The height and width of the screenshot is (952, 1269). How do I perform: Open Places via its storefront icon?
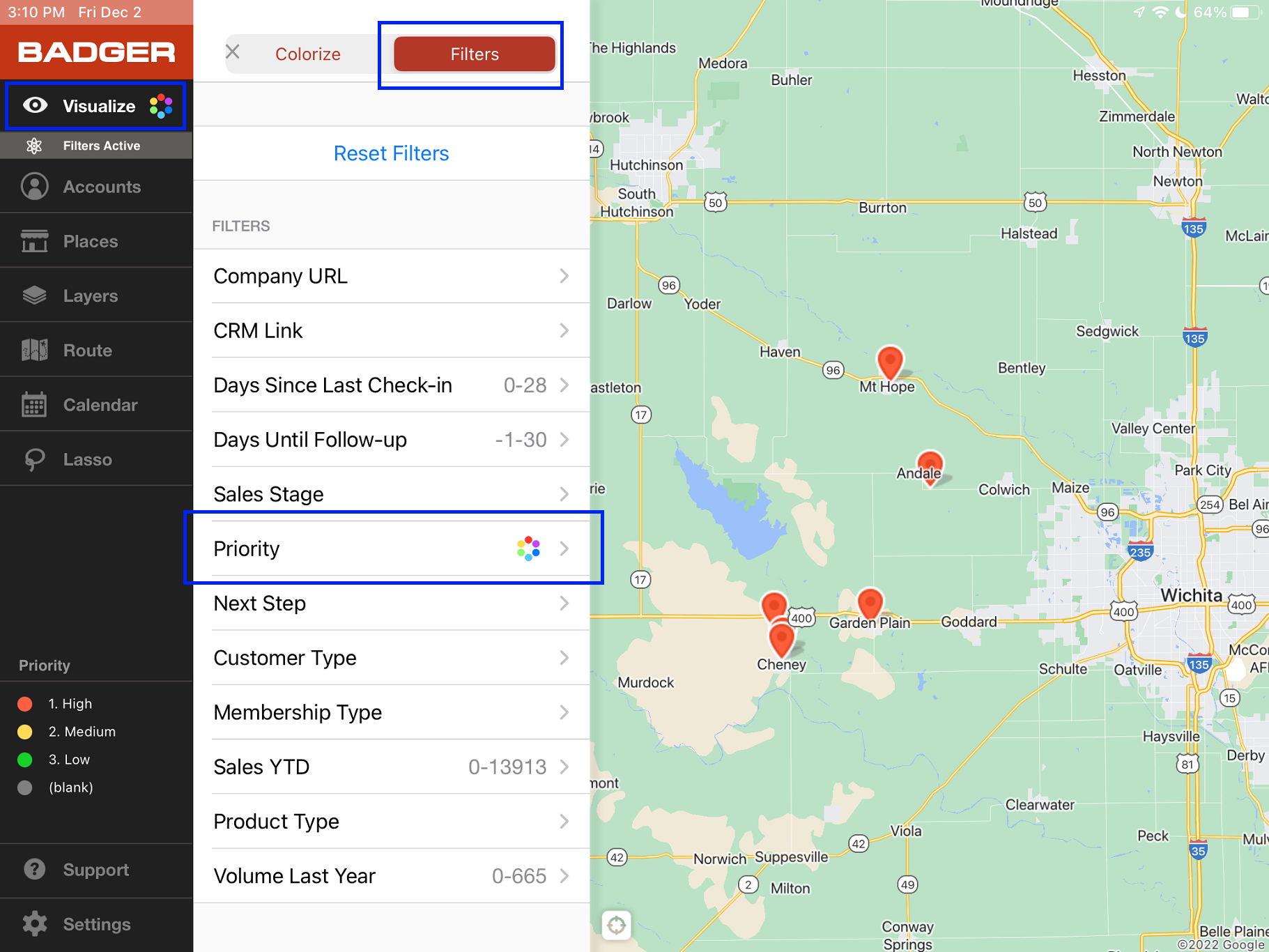pyautogui.click(x=34, y=241)
